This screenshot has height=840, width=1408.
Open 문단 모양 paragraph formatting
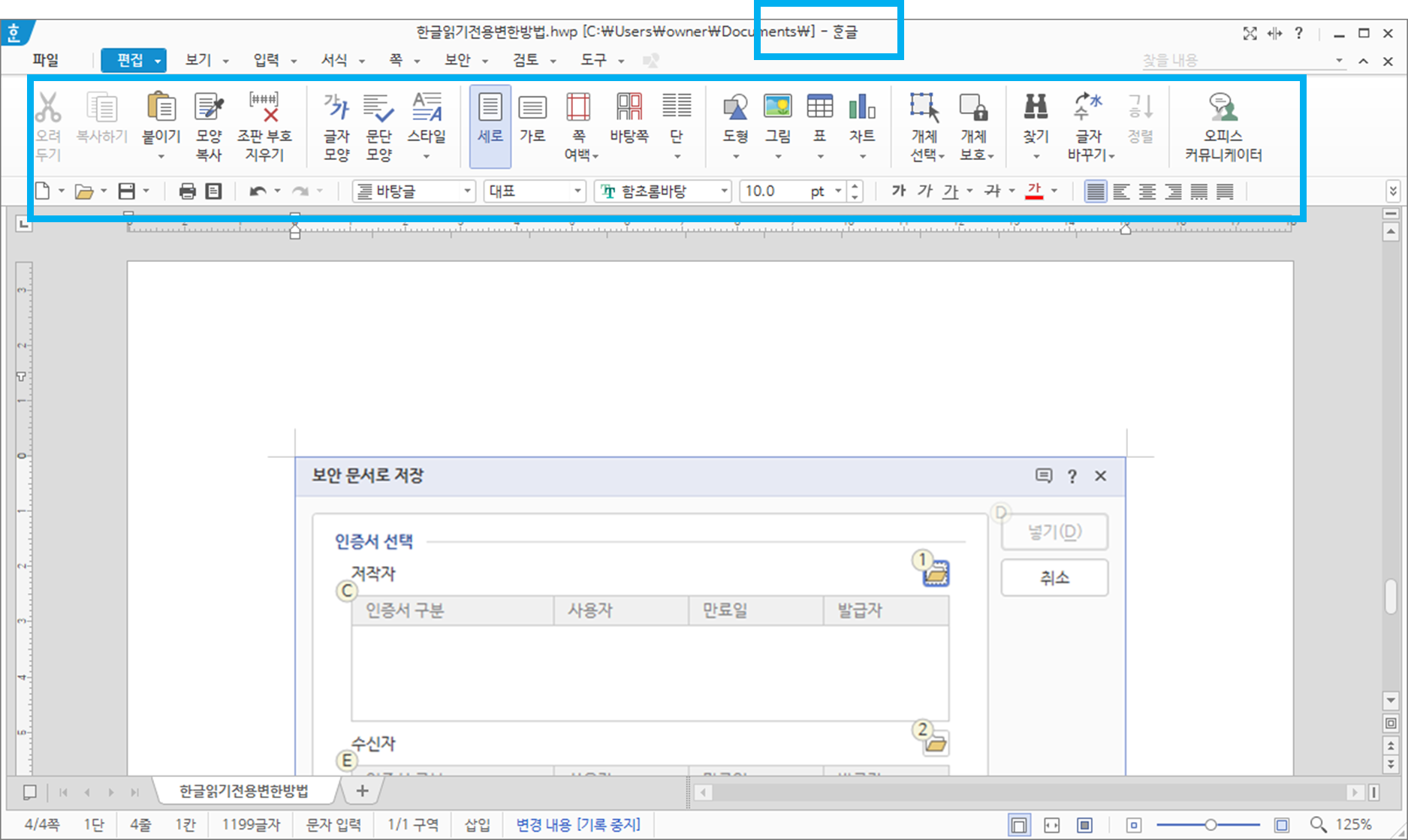379,124
